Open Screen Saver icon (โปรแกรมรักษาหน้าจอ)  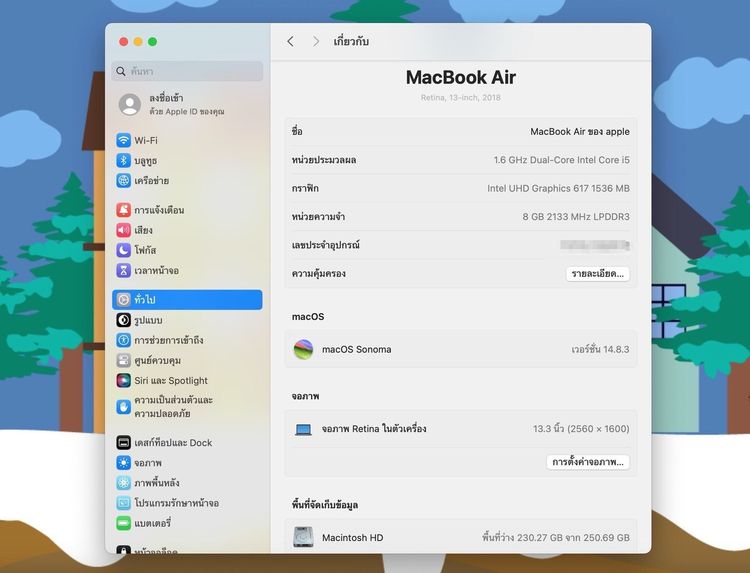123,503
